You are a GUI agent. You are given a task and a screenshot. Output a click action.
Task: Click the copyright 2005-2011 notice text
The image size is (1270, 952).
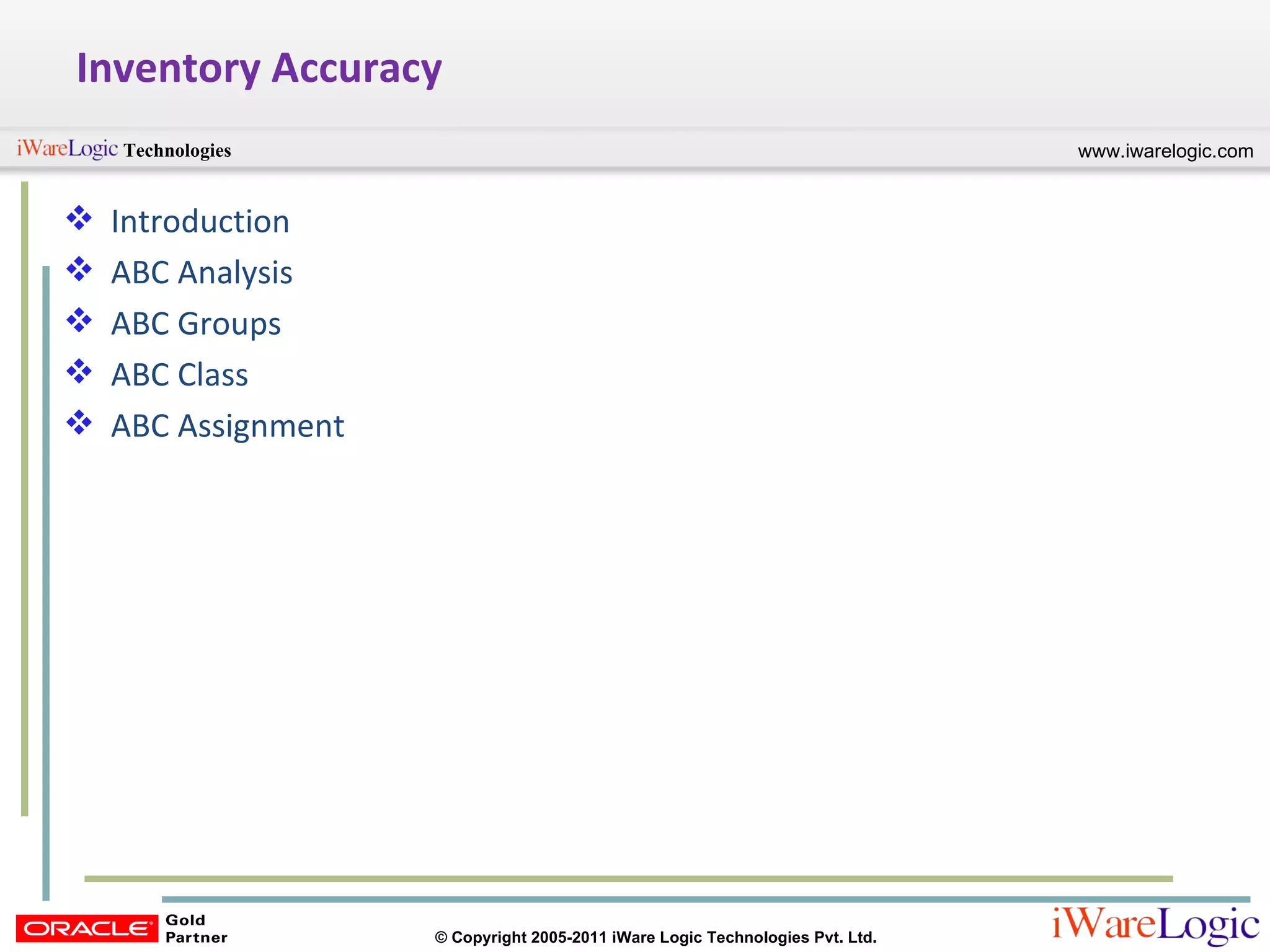[655, 937]
